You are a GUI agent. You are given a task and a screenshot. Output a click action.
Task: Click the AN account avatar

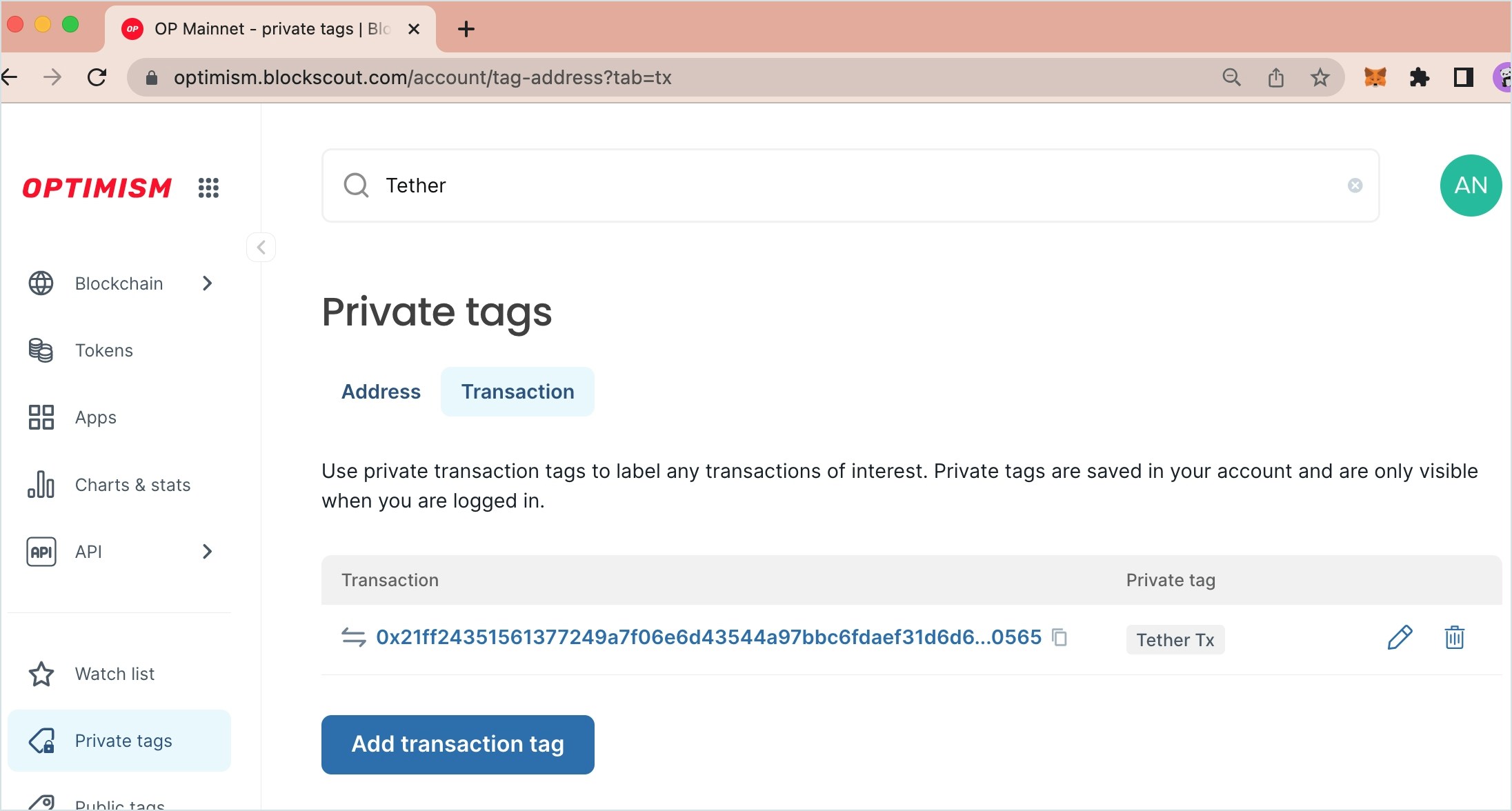pos(1471,186)
